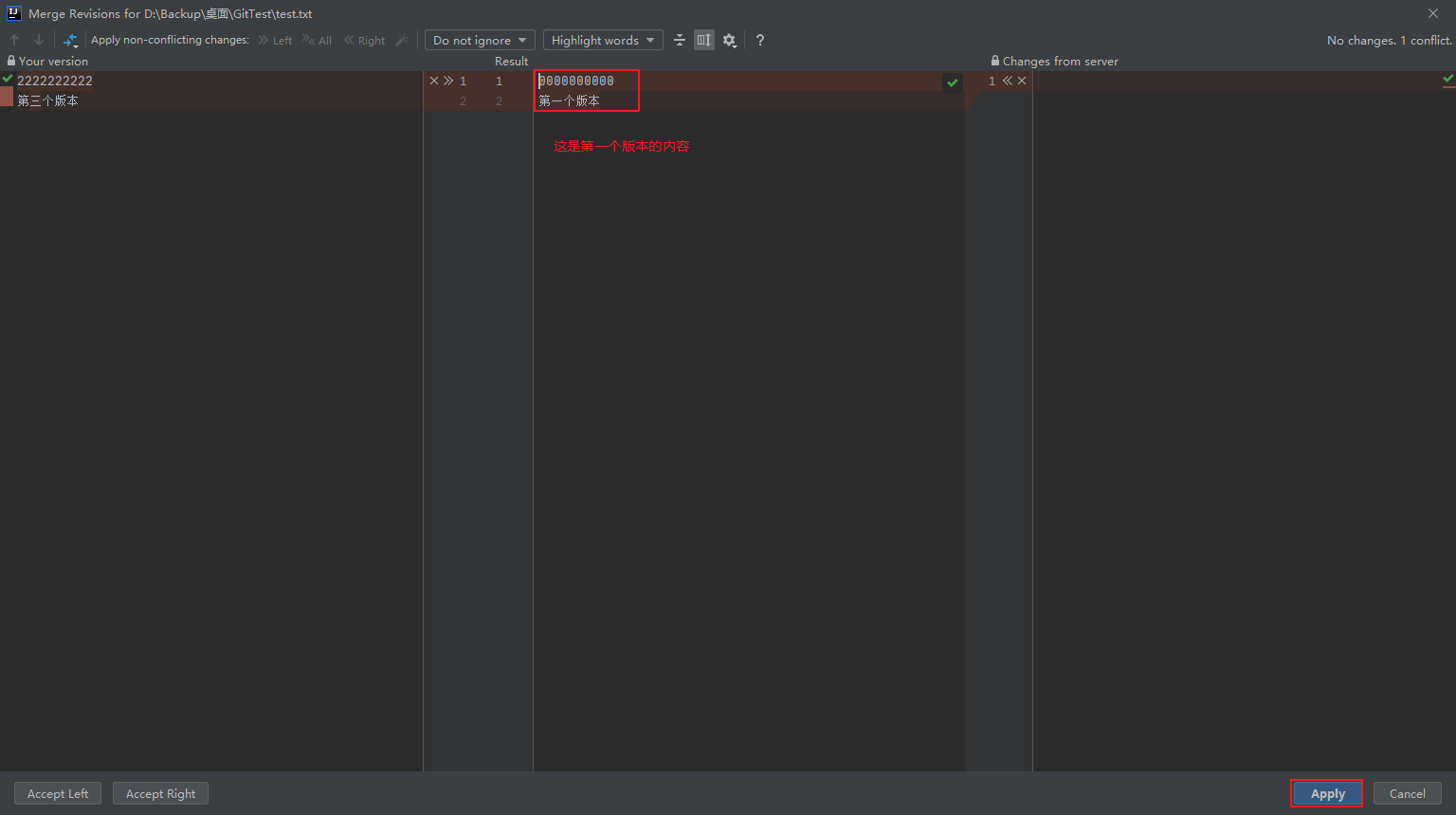Click the Accept Right button
The image size is (1456, 815).
[160, 793]
